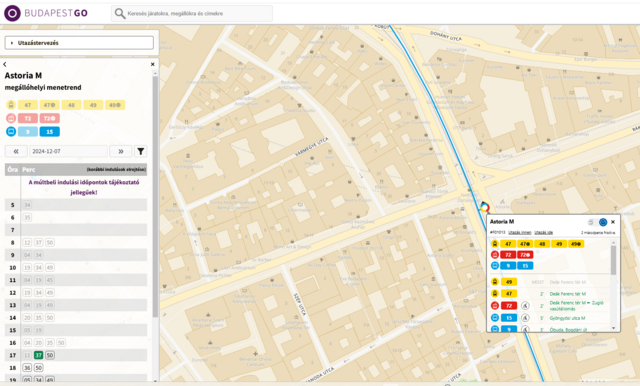The width and height of the screenshot is (640, 386).
Task: Expand the Utazástervezés trip planner panel
Action: [79, 42]
